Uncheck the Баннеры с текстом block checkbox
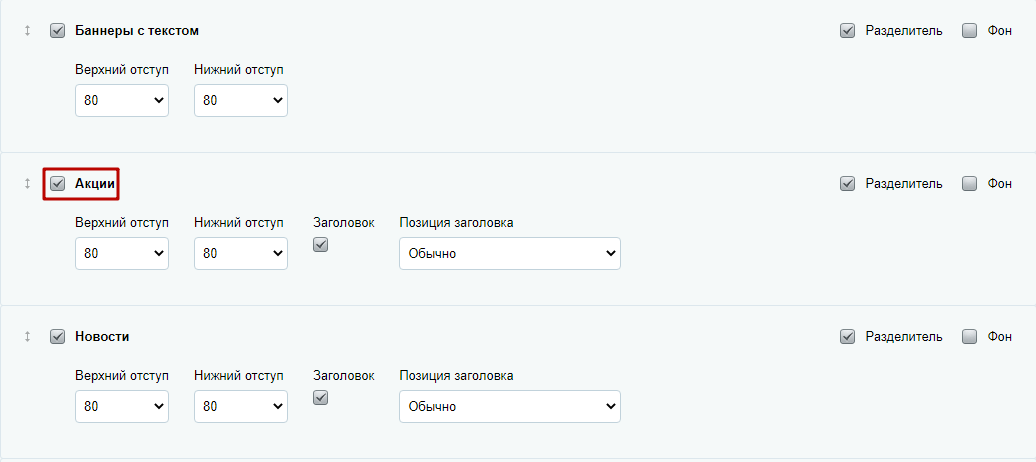The image size is (1036, 462). 57,31
